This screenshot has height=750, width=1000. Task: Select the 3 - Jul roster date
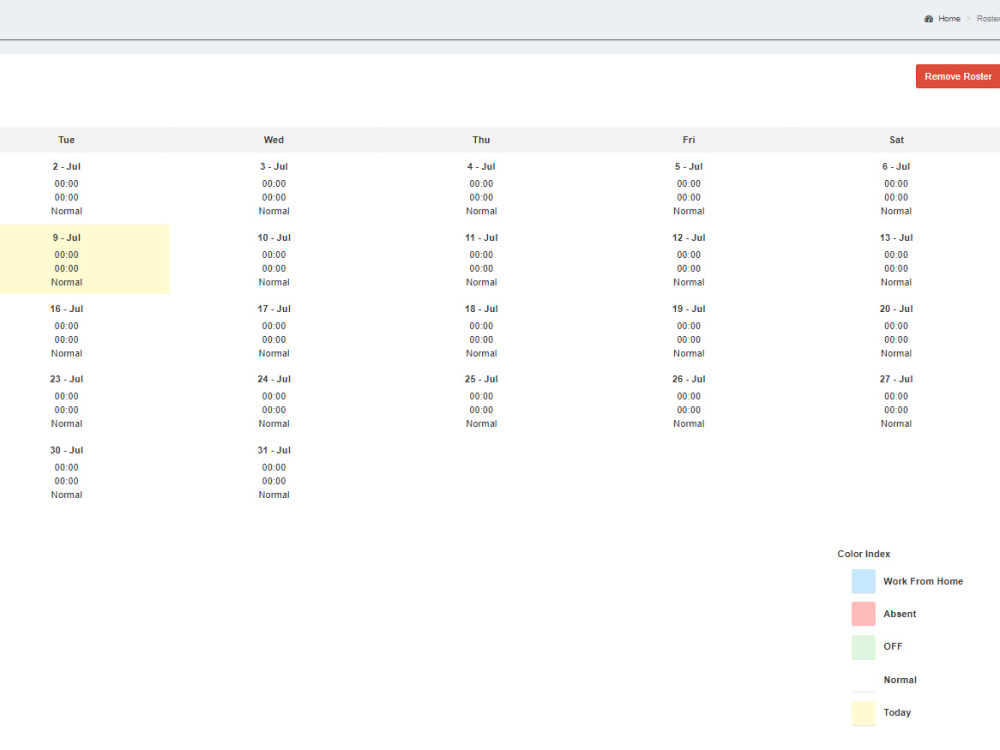[274, 166]
